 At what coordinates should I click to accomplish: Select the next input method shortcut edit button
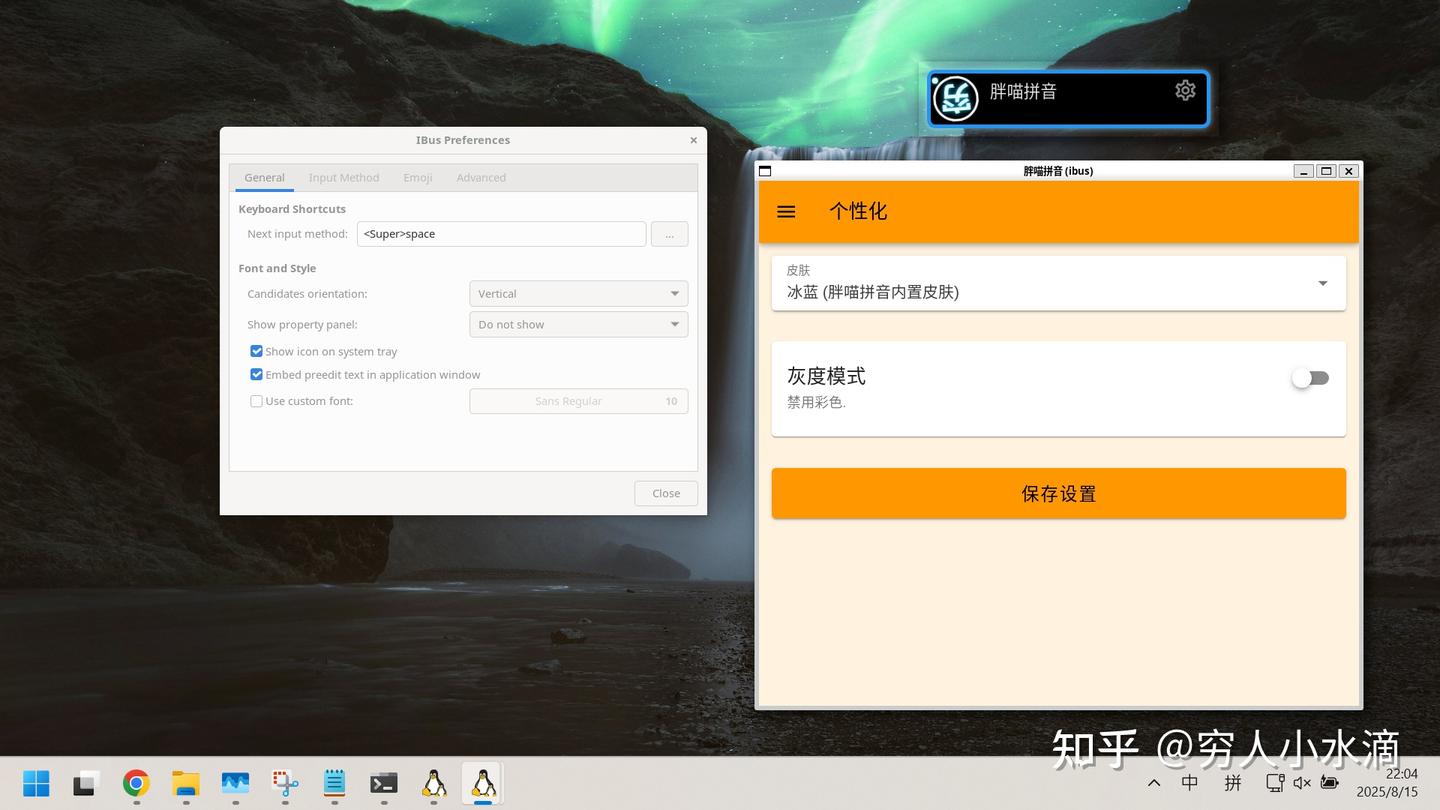669,233
